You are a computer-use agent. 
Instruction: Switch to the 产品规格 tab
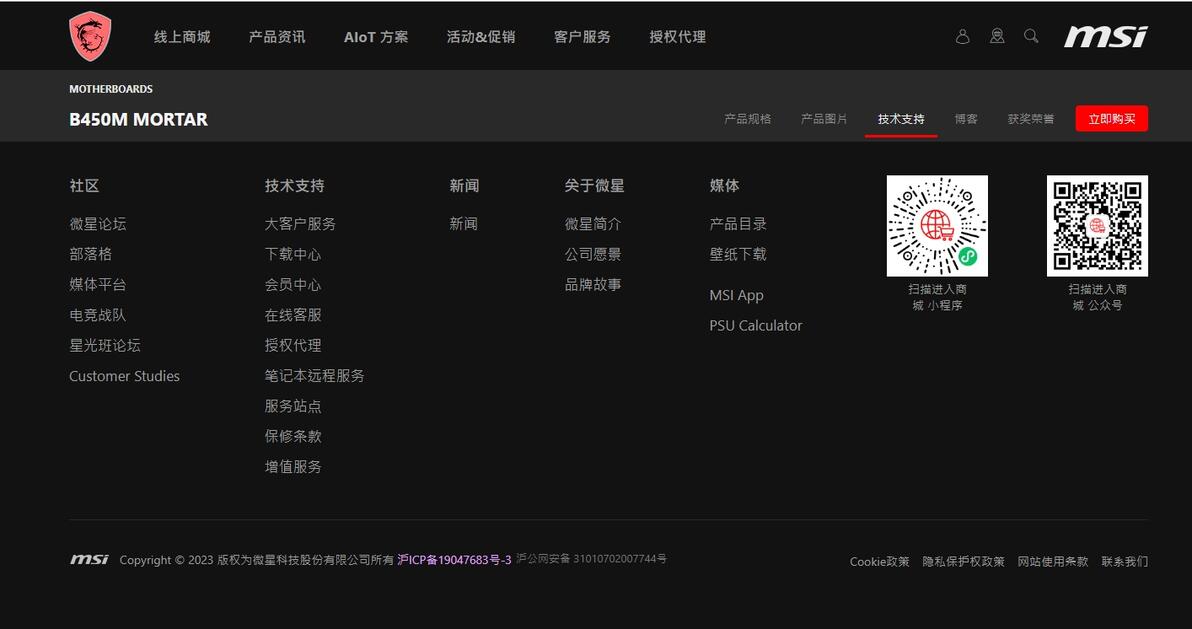point(747,119)
